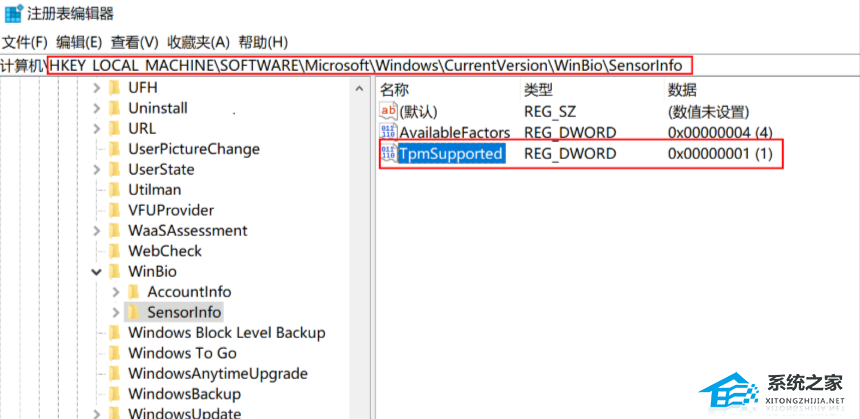Image resolution: width=860 pixels, height=419 pixels.
Task: Select the UFH folder icon
Action: coord(114,88)
